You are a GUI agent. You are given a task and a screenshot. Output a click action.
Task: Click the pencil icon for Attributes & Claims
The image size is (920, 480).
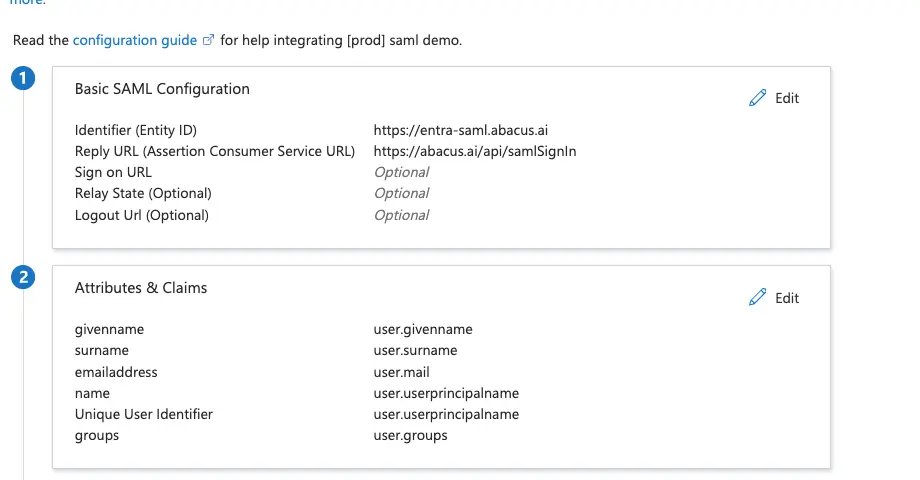tap(758, 298)
